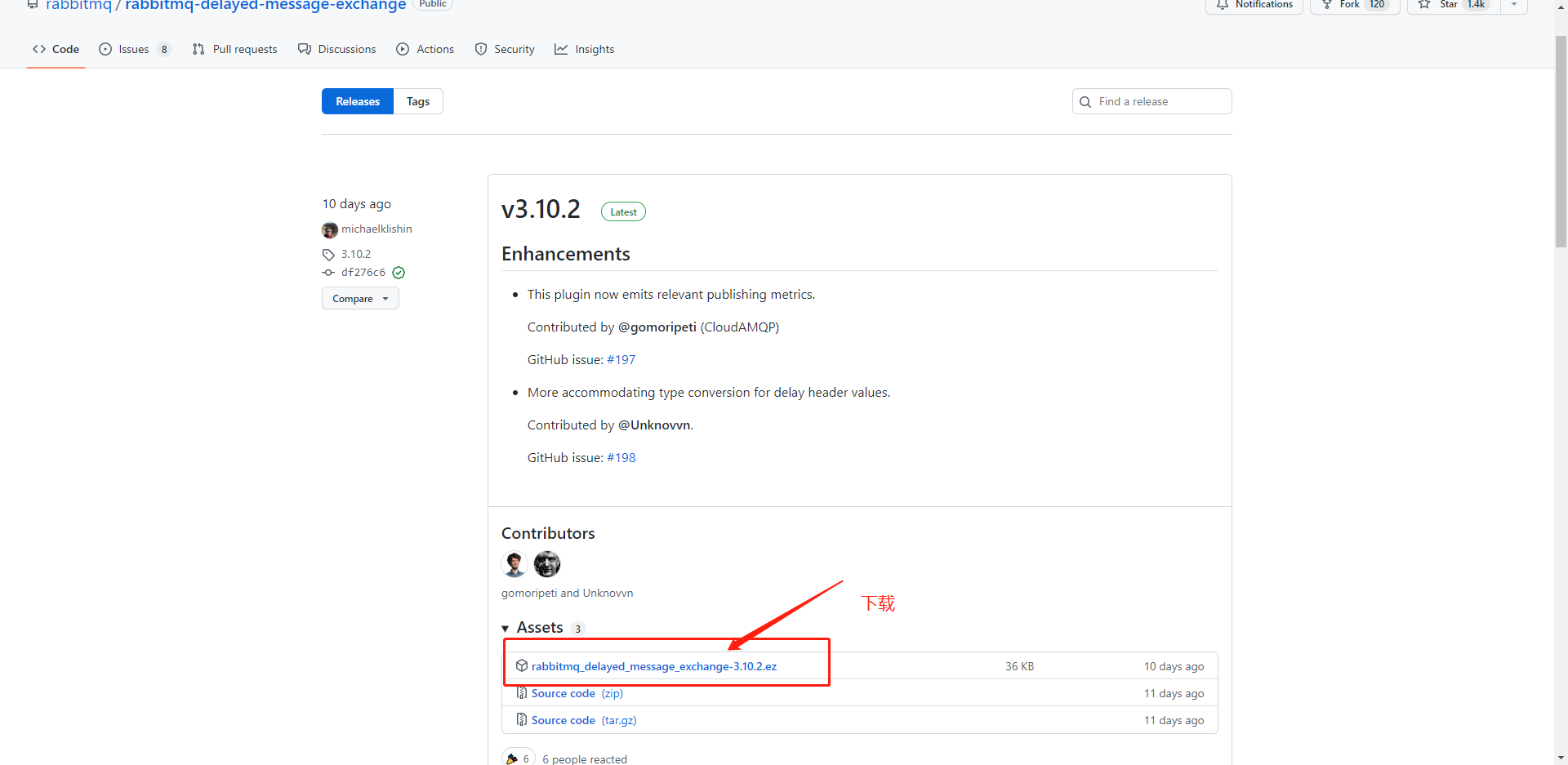Click the Actions play icon

(x=403, y=49)
